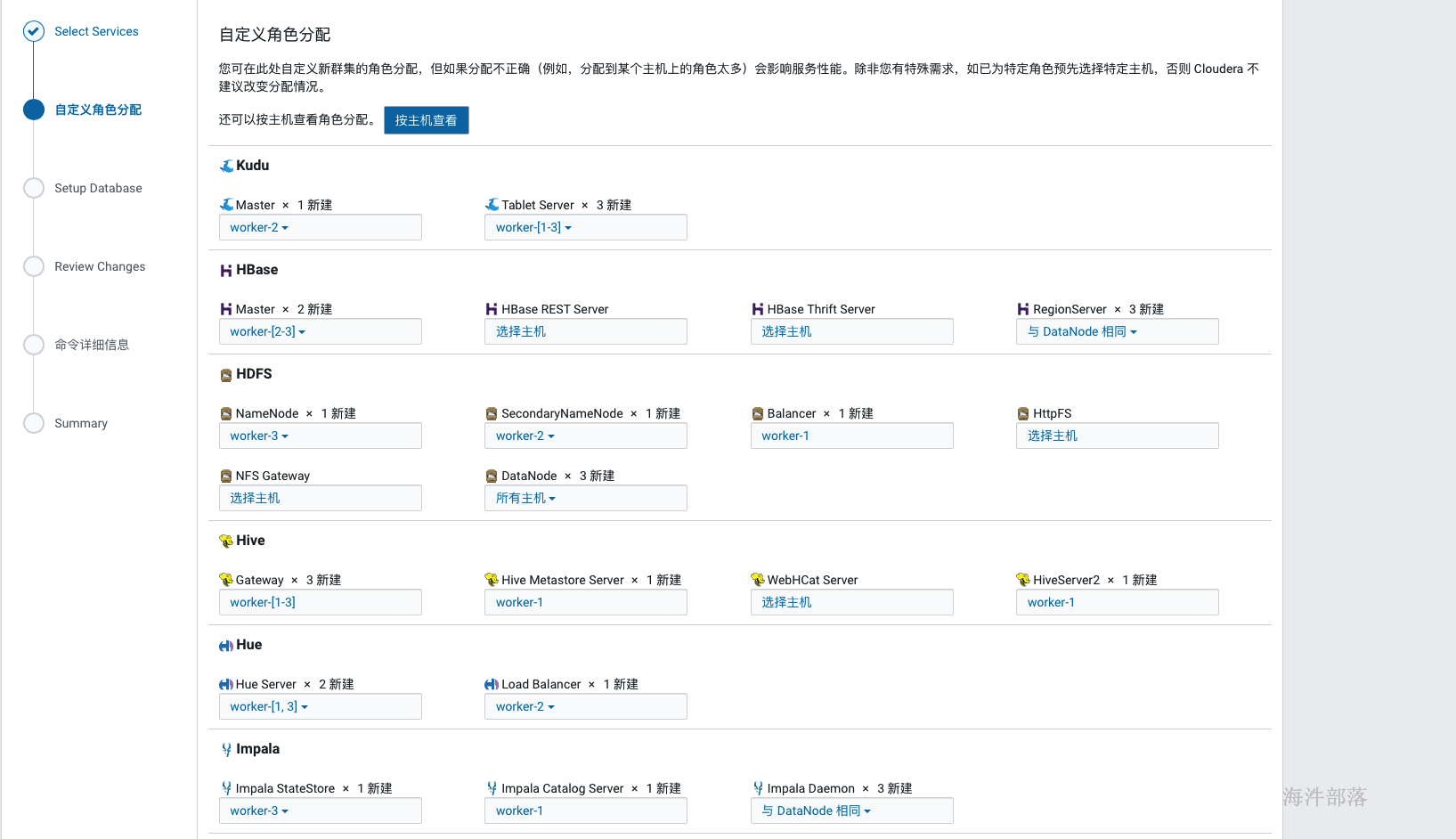Go to 命令详细信息 step

pyautogui.click(x=92, y=345)
